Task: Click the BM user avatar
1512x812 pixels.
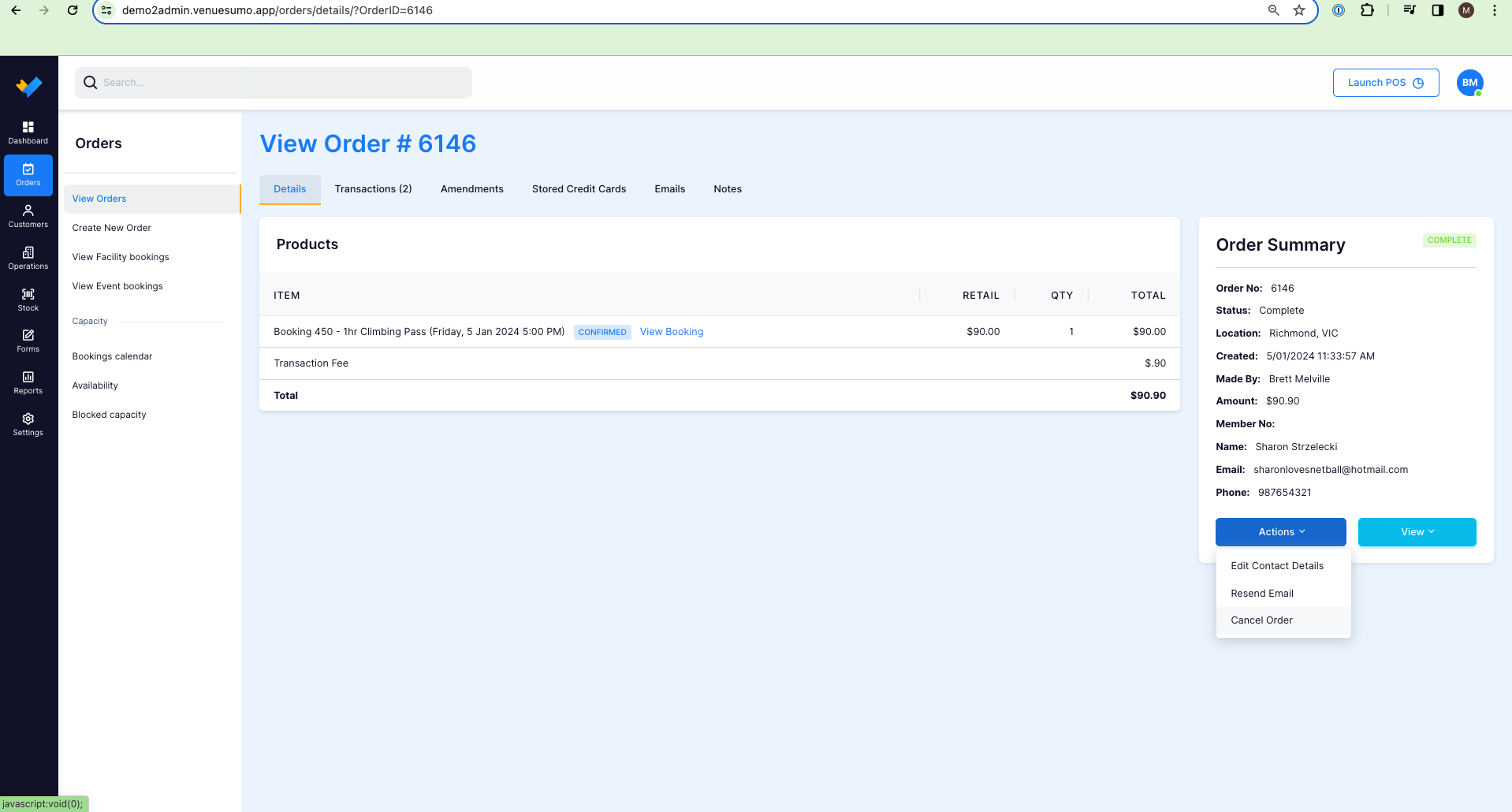Action: (x=1469, y=83)
